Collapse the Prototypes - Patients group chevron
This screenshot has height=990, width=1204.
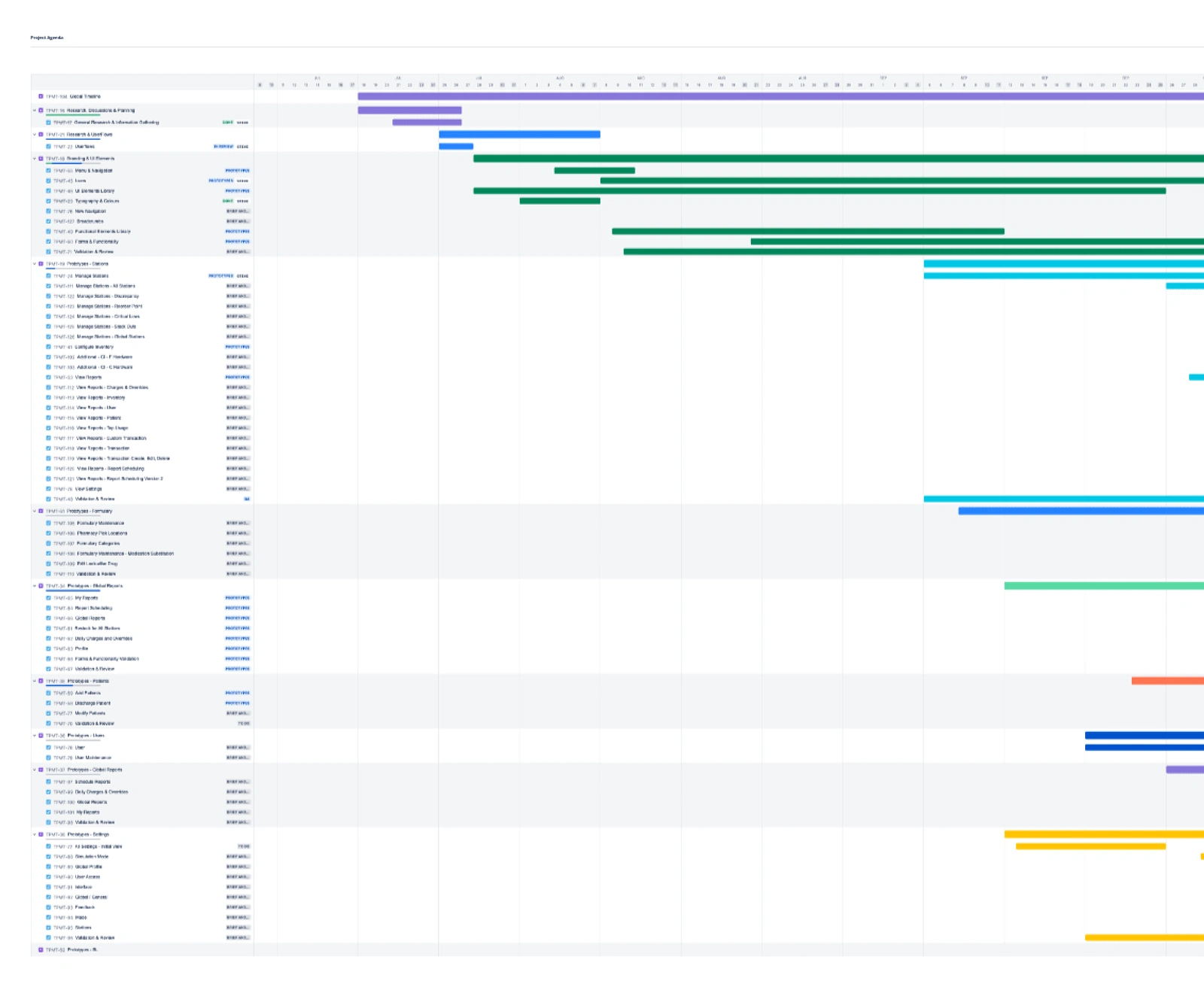[x=35, y=681]
